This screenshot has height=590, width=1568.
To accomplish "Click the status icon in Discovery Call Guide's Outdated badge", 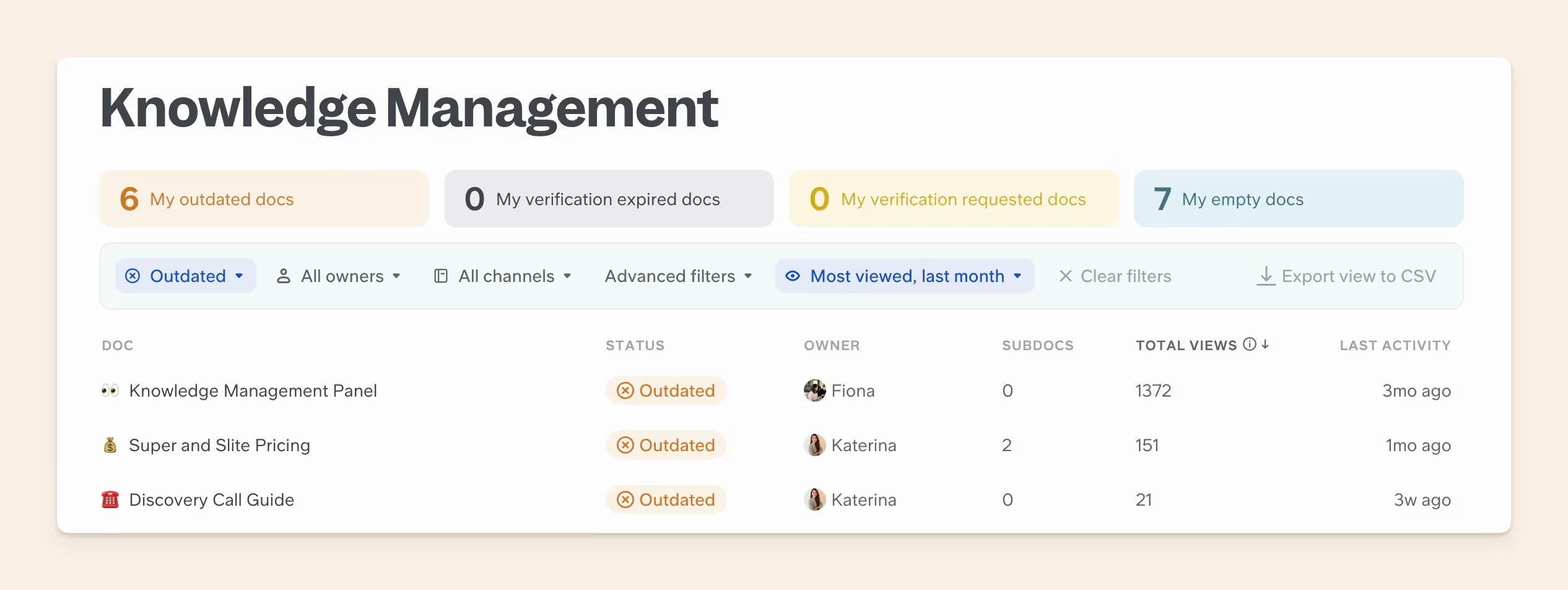I will pos(625,500).
